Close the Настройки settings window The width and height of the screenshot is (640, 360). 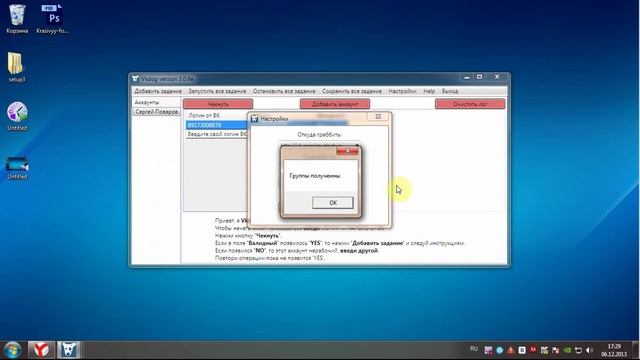pos(378,117)
